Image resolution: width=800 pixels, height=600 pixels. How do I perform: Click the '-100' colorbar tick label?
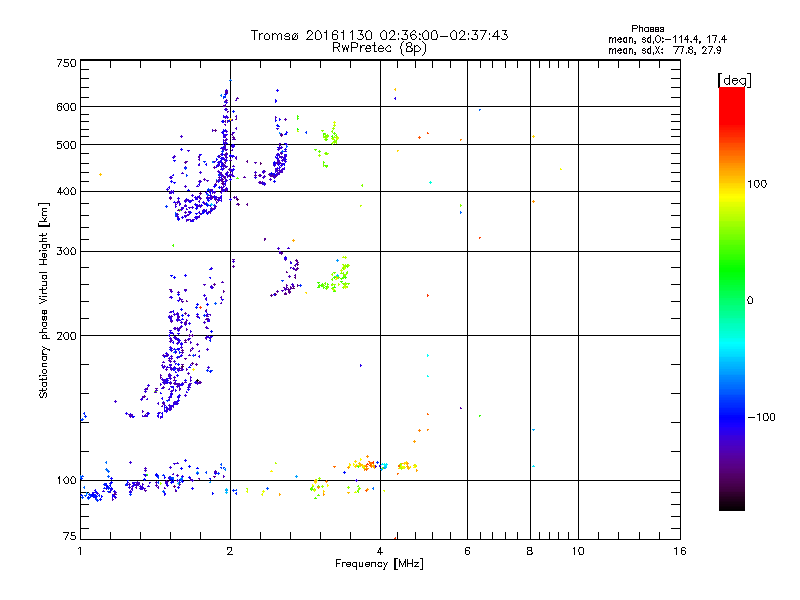(761, 417)
